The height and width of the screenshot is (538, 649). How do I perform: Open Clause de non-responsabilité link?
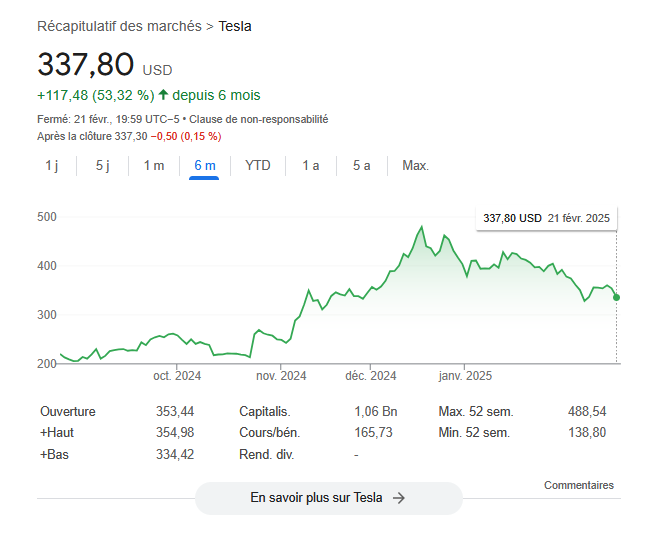click(x=259, y=119)
